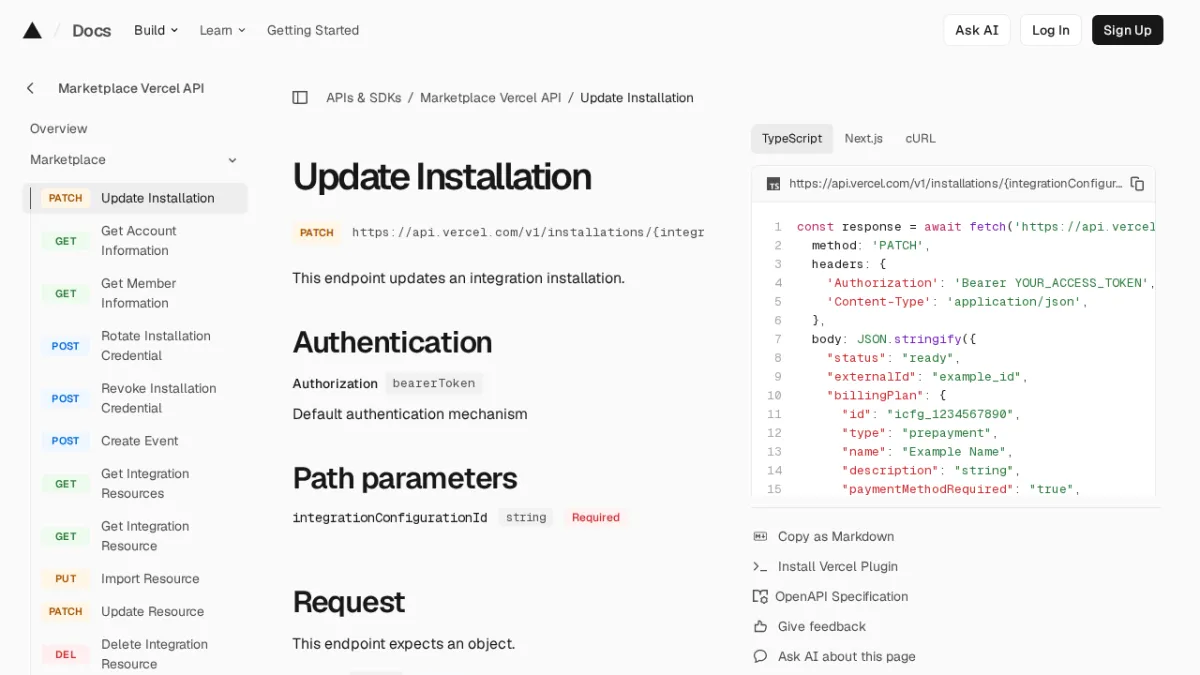Click Marketplace Vercel API sidebar title
This screenshot has width=1200, height=675.
pyautogui.click(x=131, y=88)
